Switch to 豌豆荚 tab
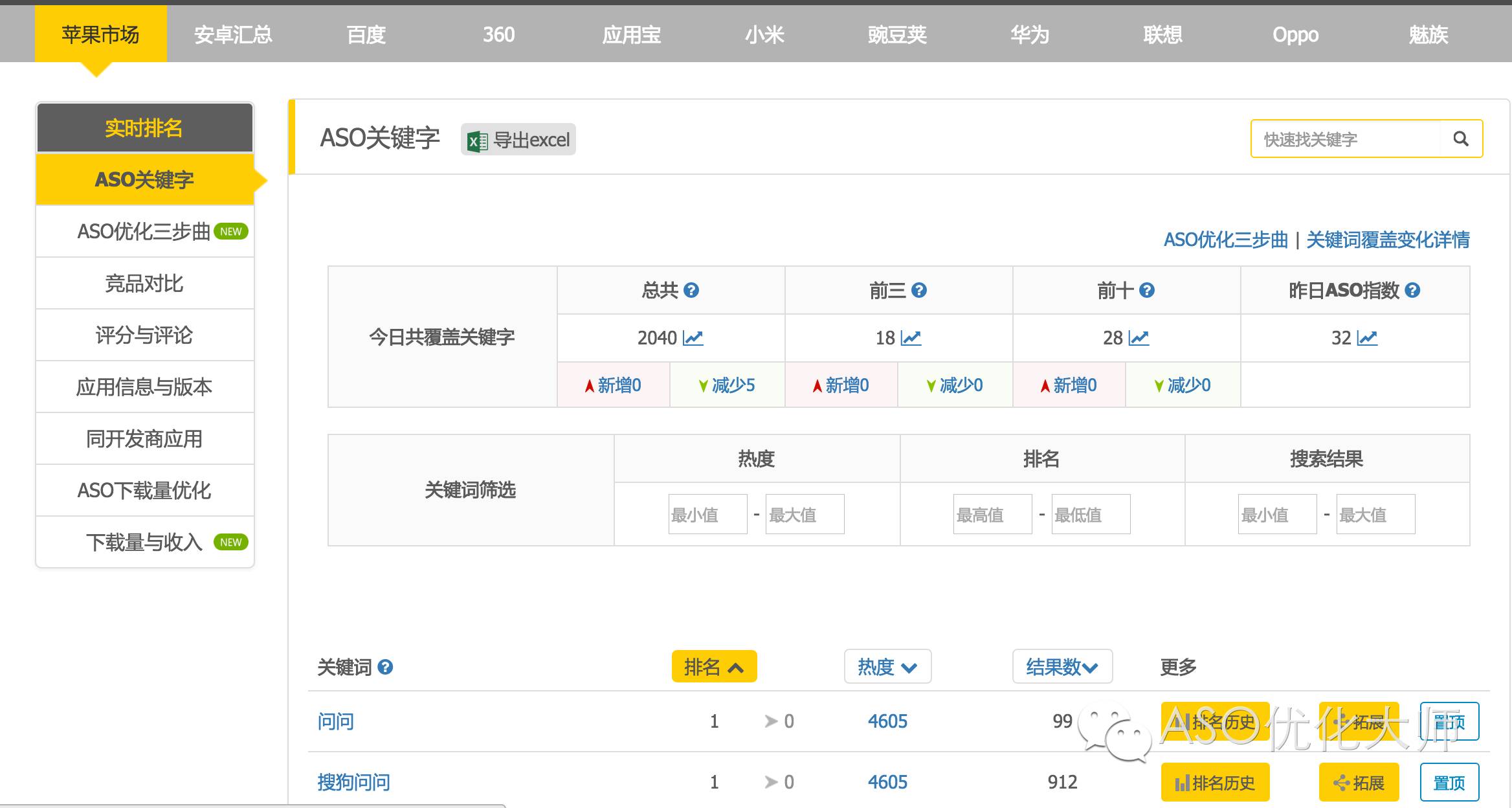This screenshot has width=1512, height=808. (897, 34)
